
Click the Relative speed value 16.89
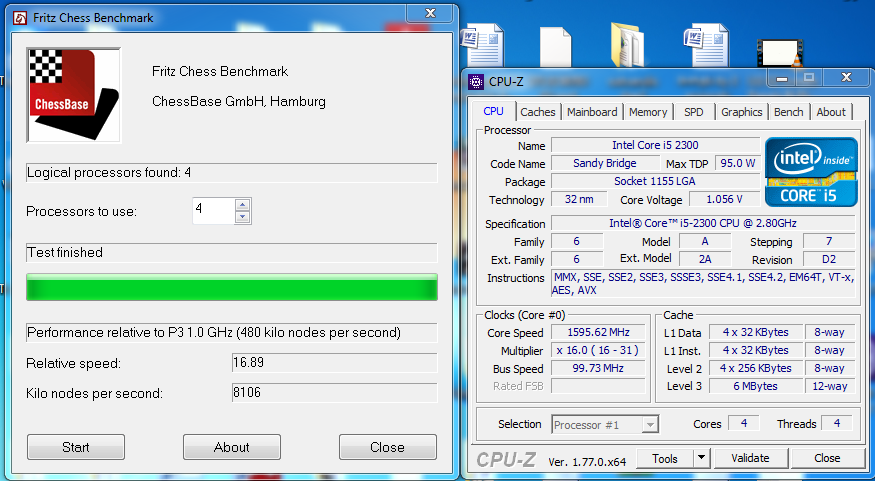[x=334, y=363]
